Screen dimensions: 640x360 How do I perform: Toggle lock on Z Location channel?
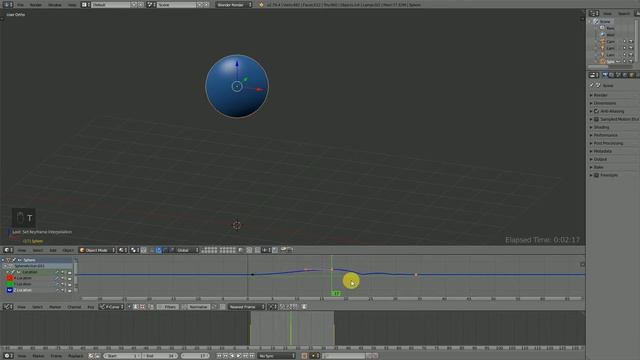click(69, 291)
